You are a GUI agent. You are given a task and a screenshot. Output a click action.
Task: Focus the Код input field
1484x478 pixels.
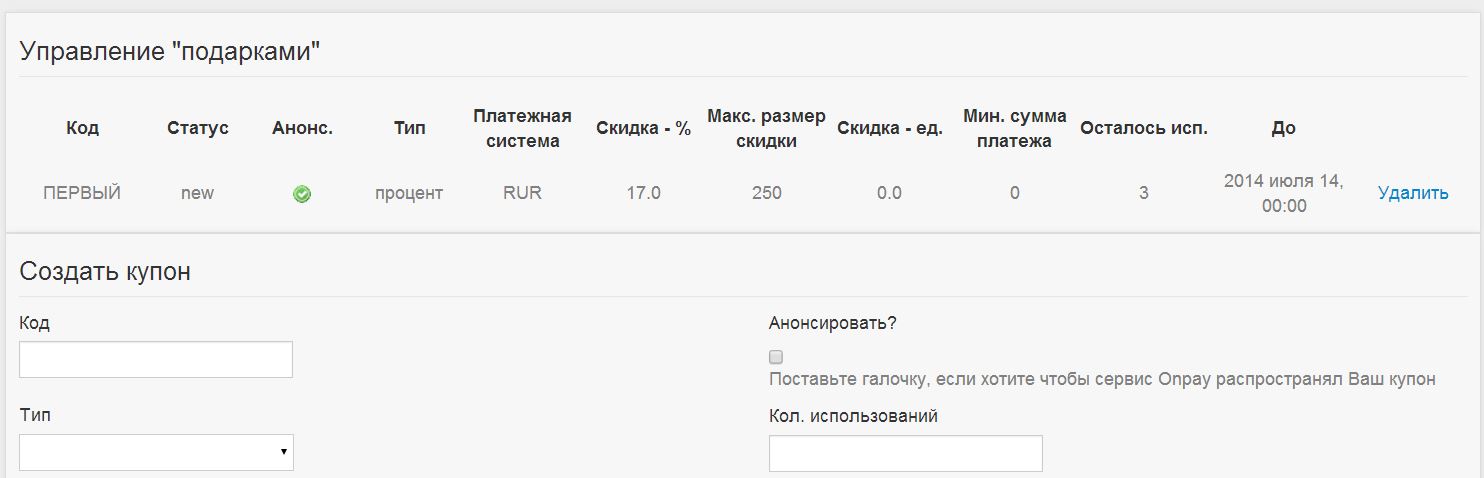point(156,359)
